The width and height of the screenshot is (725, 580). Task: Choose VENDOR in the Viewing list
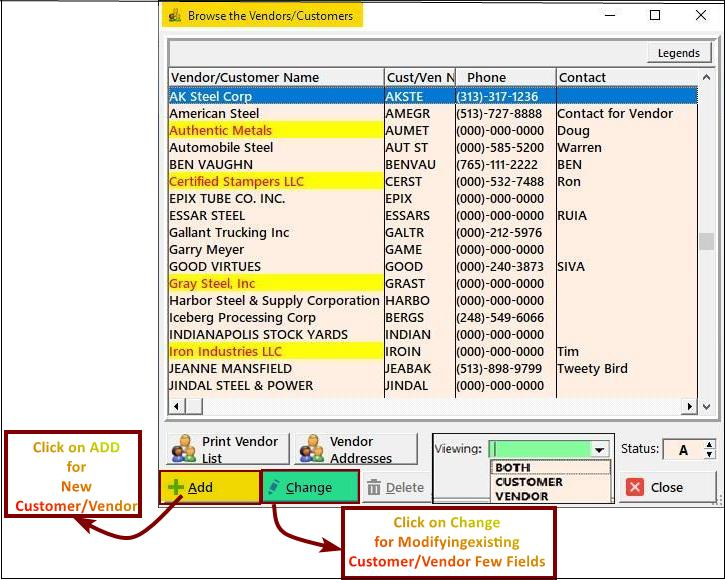[x=550, y=496]
